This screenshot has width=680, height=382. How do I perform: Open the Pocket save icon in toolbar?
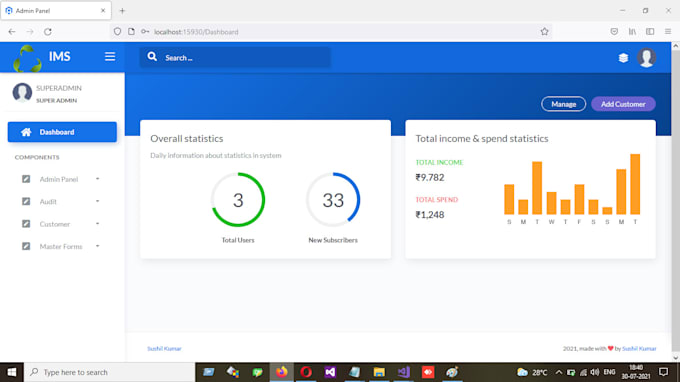[614, 31]
